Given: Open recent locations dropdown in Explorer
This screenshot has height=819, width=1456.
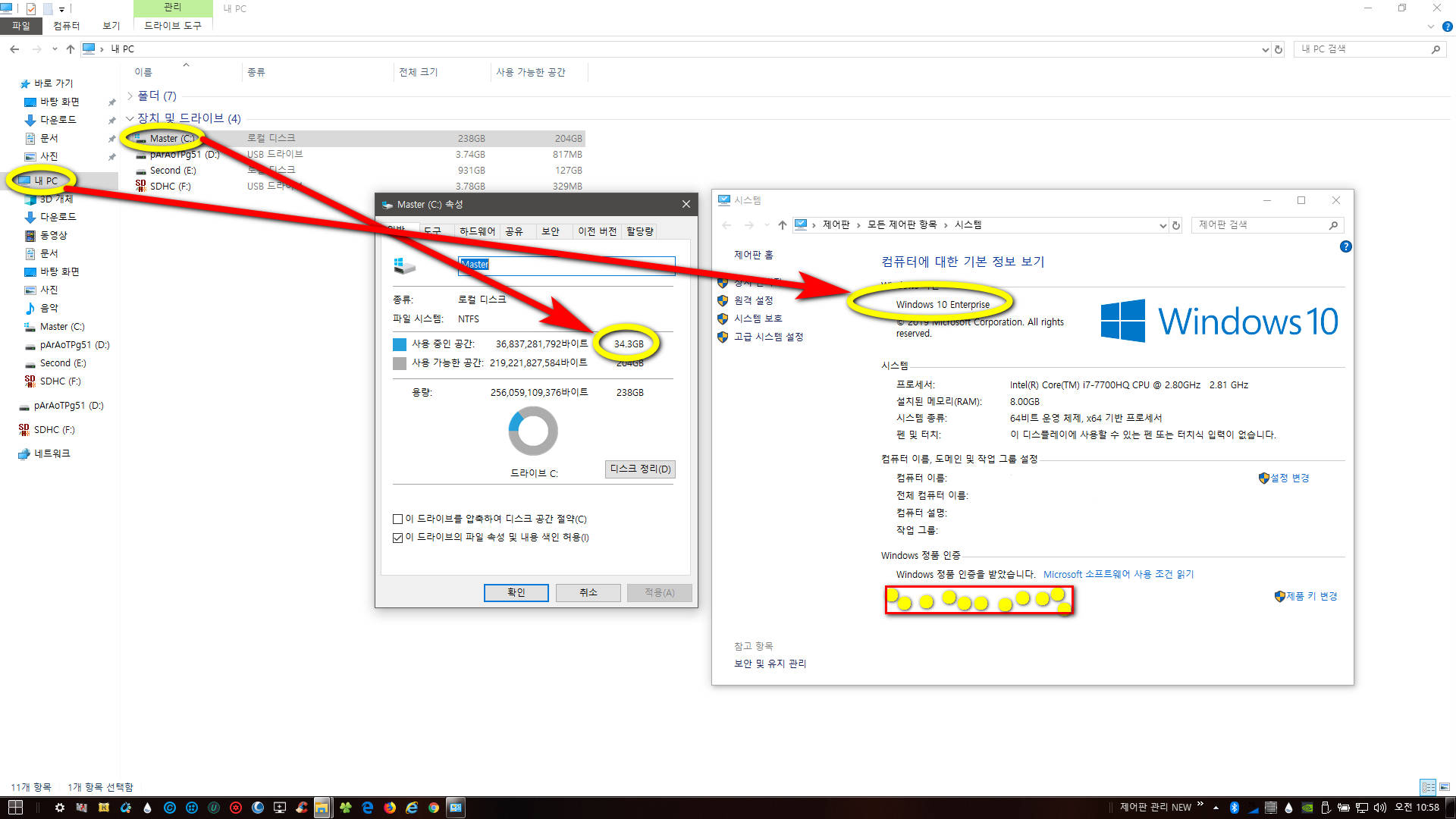Looking at the screenshot, I should [x=55, y=49].
